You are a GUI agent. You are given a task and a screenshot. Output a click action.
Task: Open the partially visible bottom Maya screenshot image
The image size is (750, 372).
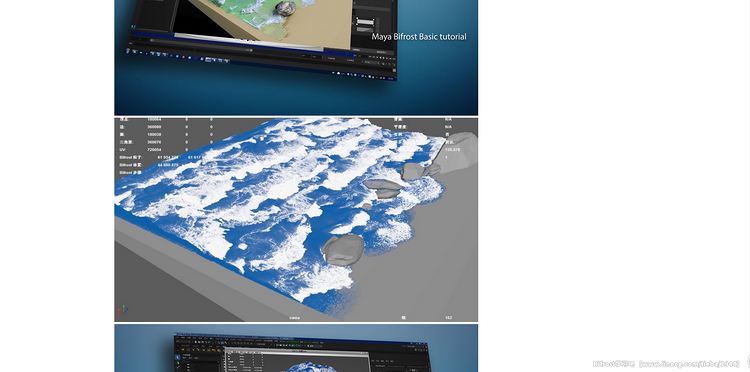tap(296, 348)
